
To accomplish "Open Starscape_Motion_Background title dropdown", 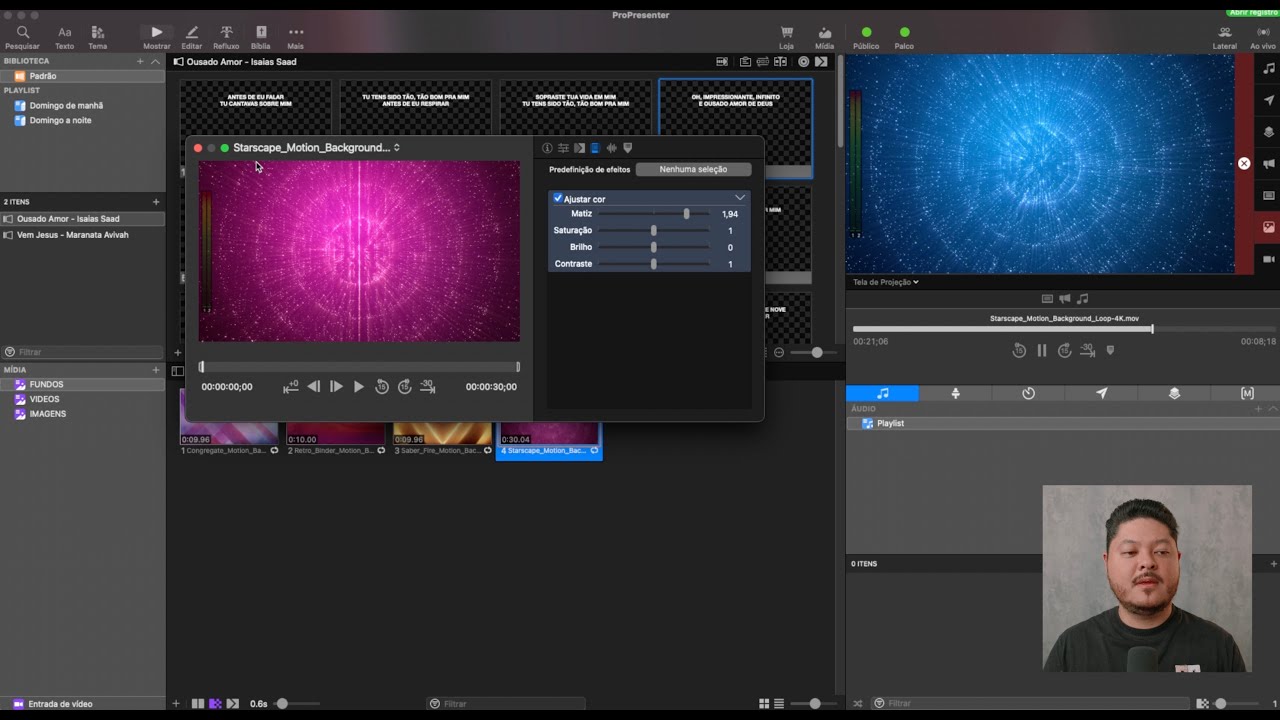I will pyautogui.click(x=316, y=147).
